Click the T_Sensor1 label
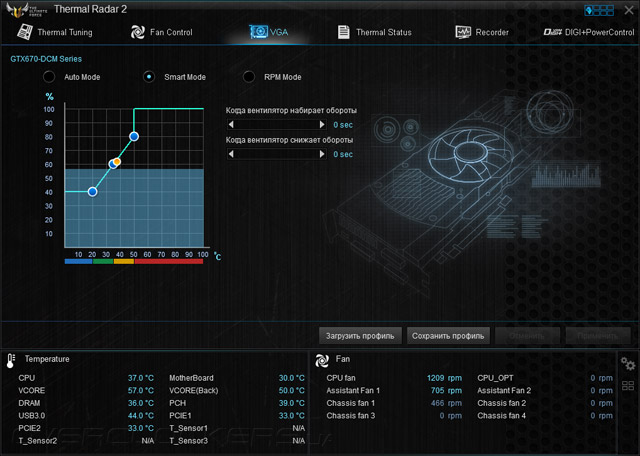The height and width of the screenshot is (456, 640). [x=189, y=428]
